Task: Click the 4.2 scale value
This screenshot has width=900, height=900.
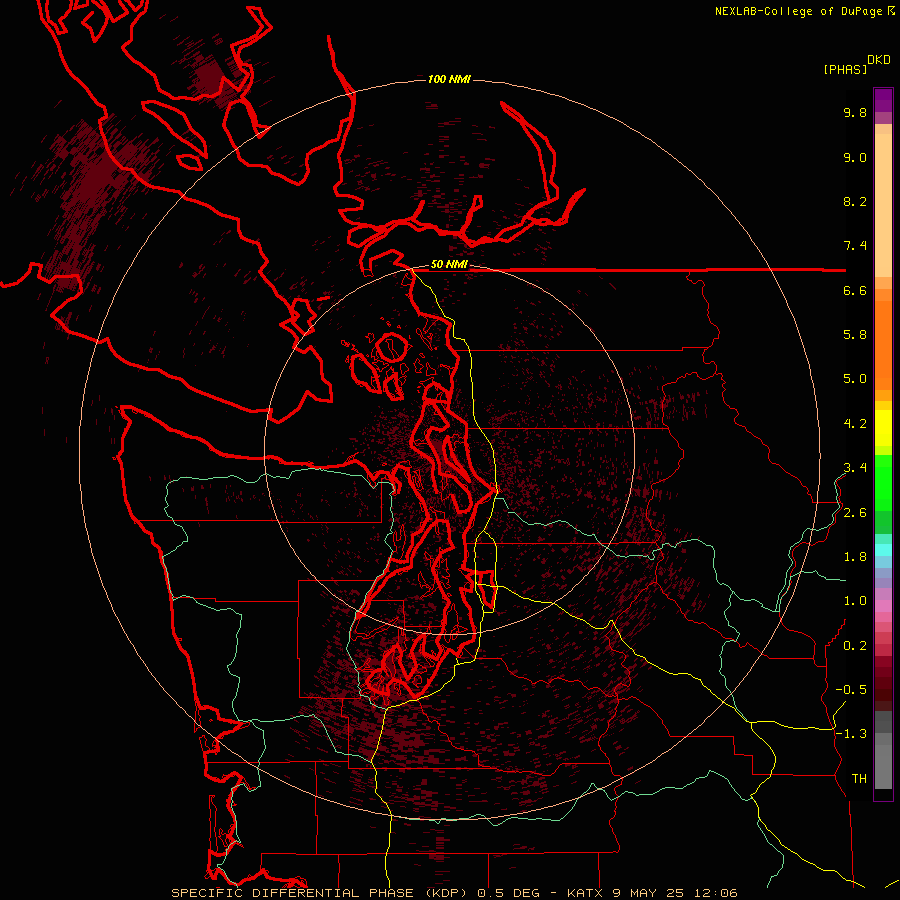Action: pyautogui.click(x=855, y=424)
